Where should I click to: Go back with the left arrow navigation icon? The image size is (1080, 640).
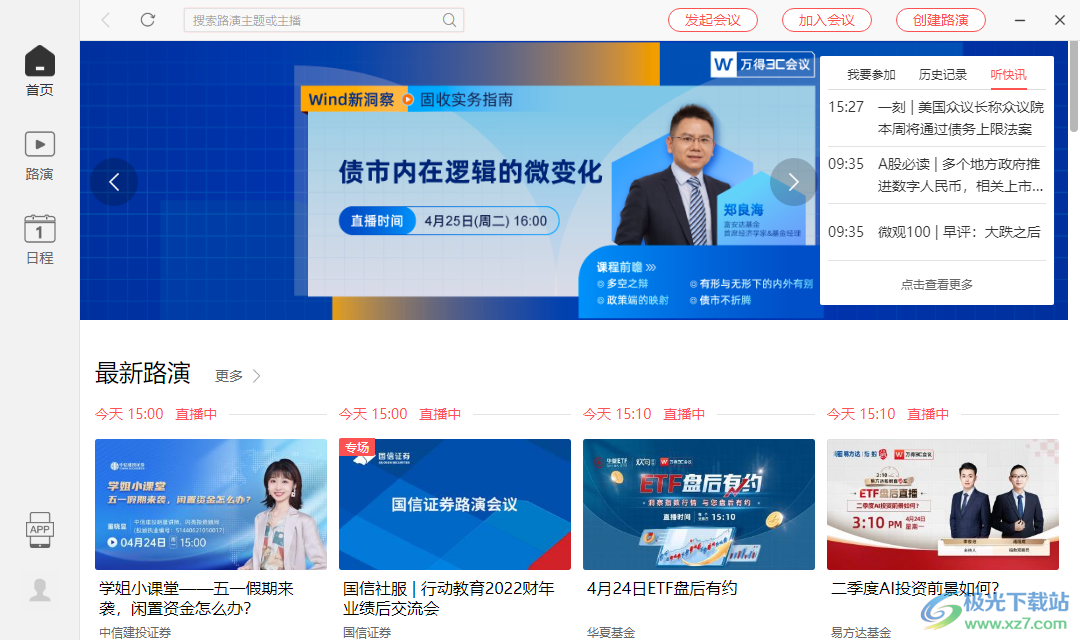[106, 20]
